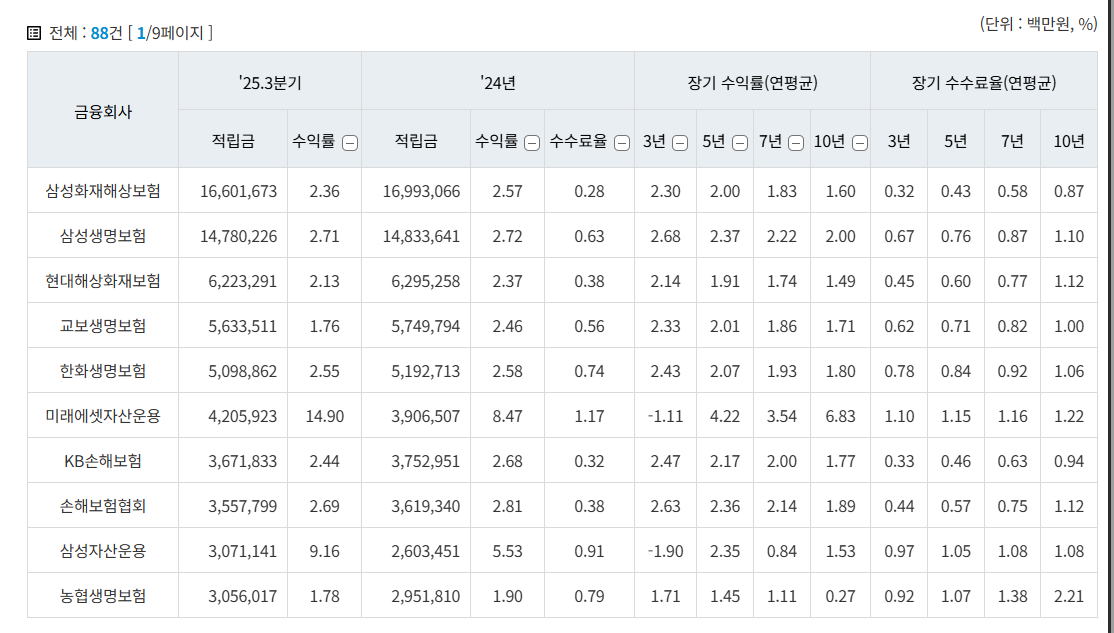1114x633 pixels.
Task: Click the 6.83 ten-year return cell
Action: click(x=840, y=416)
